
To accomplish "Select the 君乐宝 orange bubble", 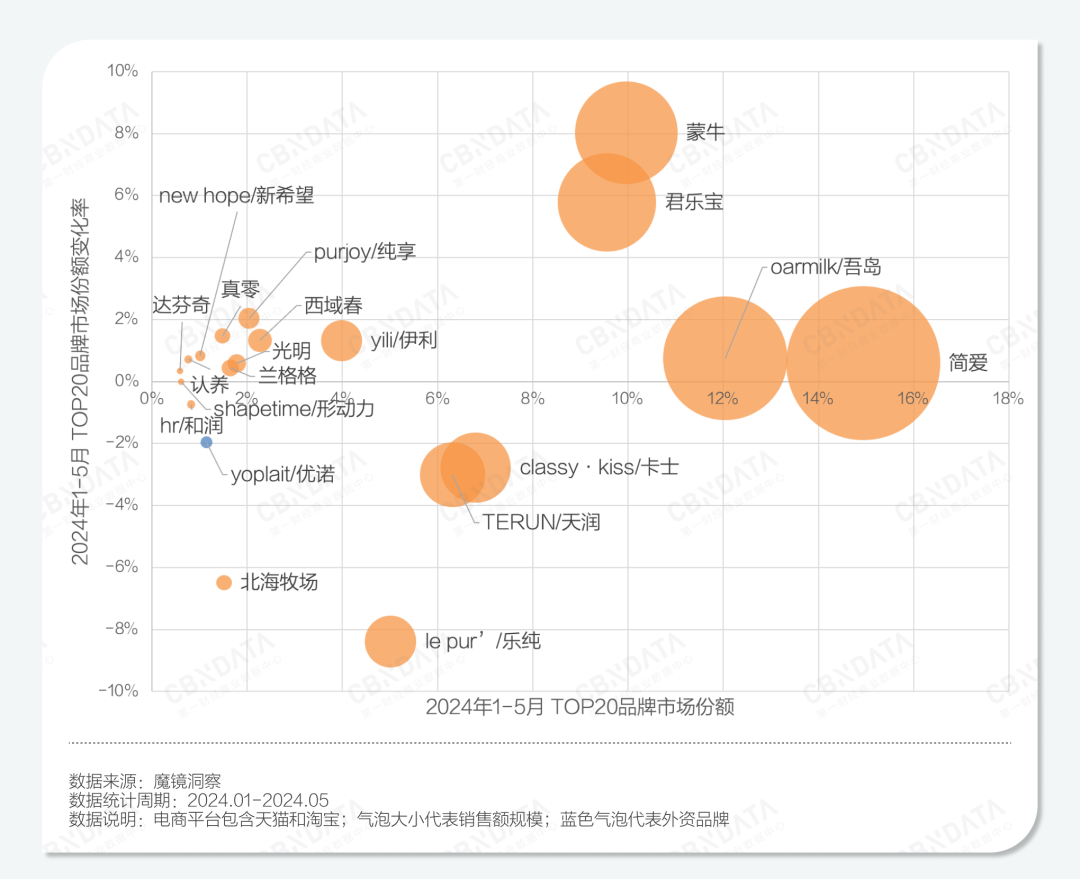I will [606, 202].
